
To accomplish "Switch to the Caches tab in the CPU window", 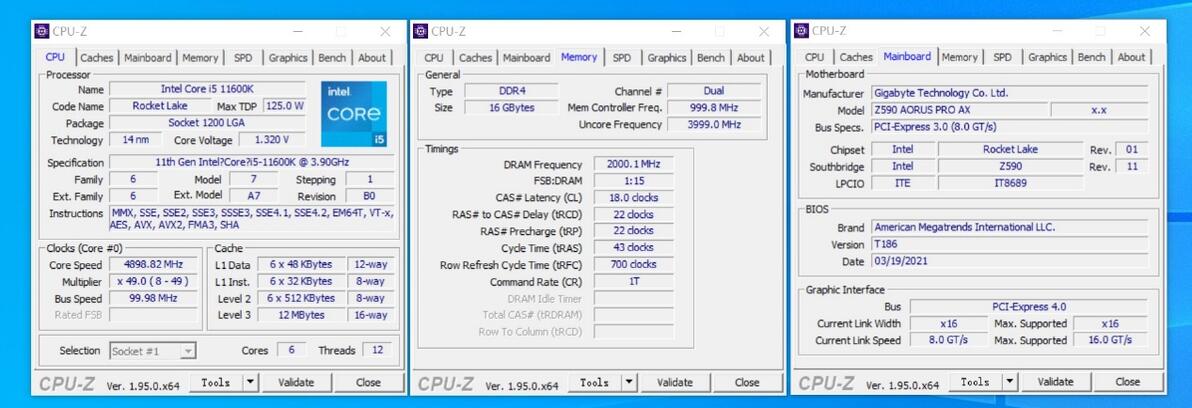I will pyautogui.click(x=97, y=58).
